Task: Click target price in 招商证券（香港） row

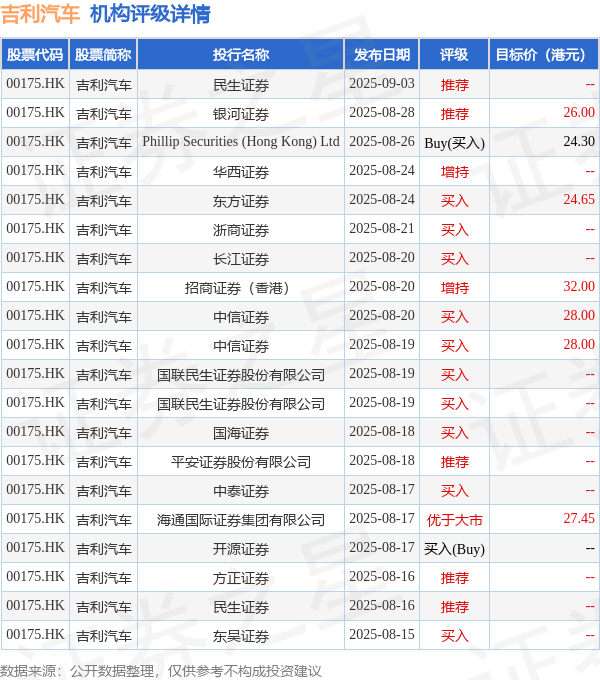Action: (x=579, y=286)
